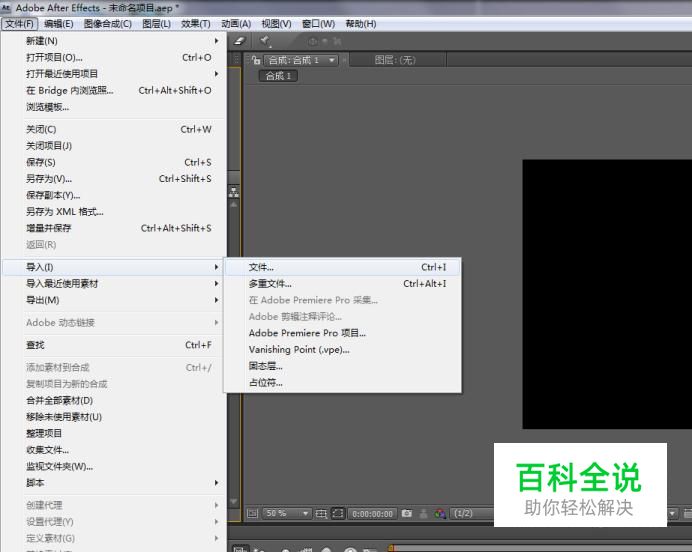Select the Eraser tool in the toolbar
Viewport: 692px width, 552px height.
click(239, 41)
